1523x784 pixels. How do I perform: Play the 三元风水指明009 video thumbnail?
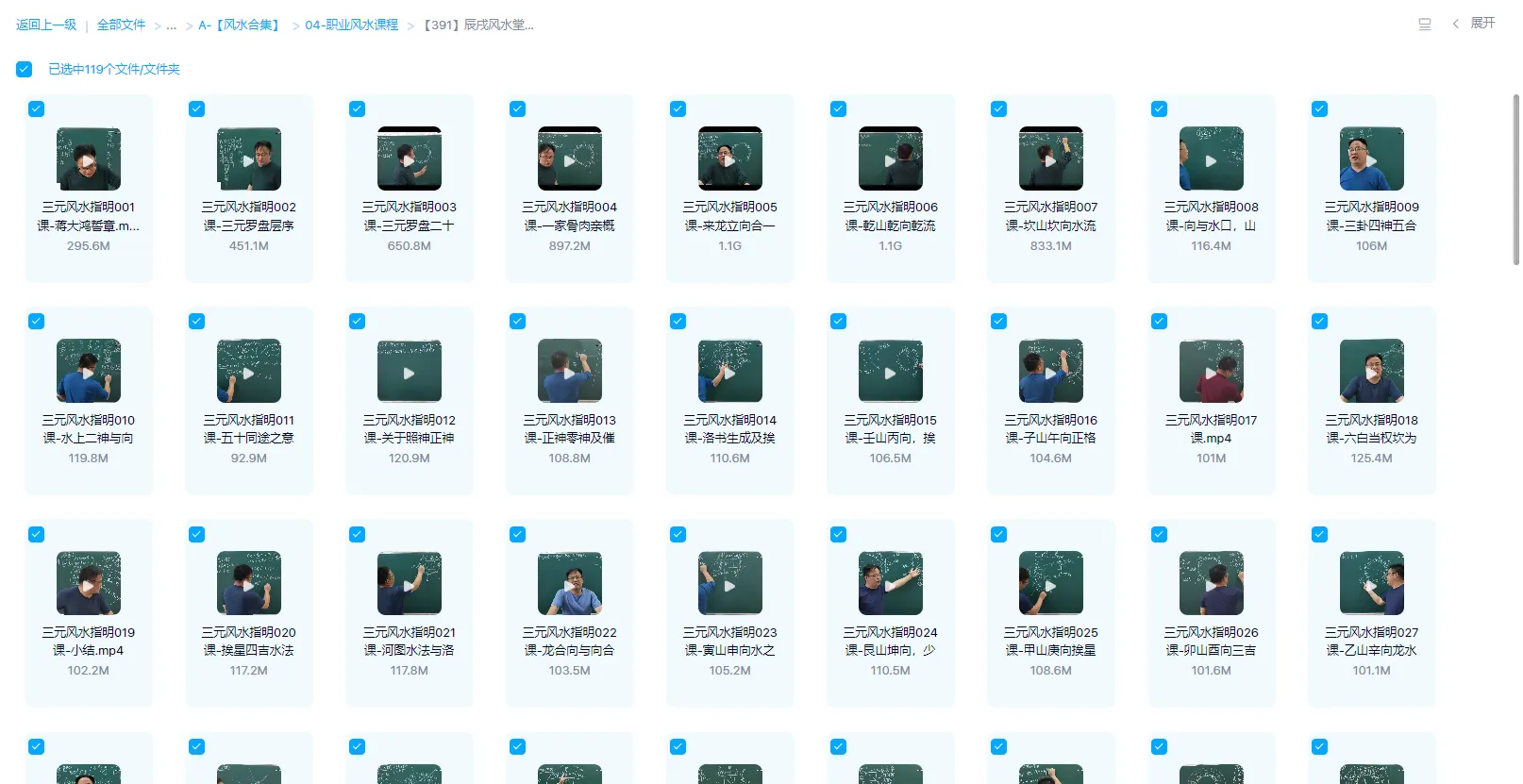pyautogui.click(x=1372, y=158)
